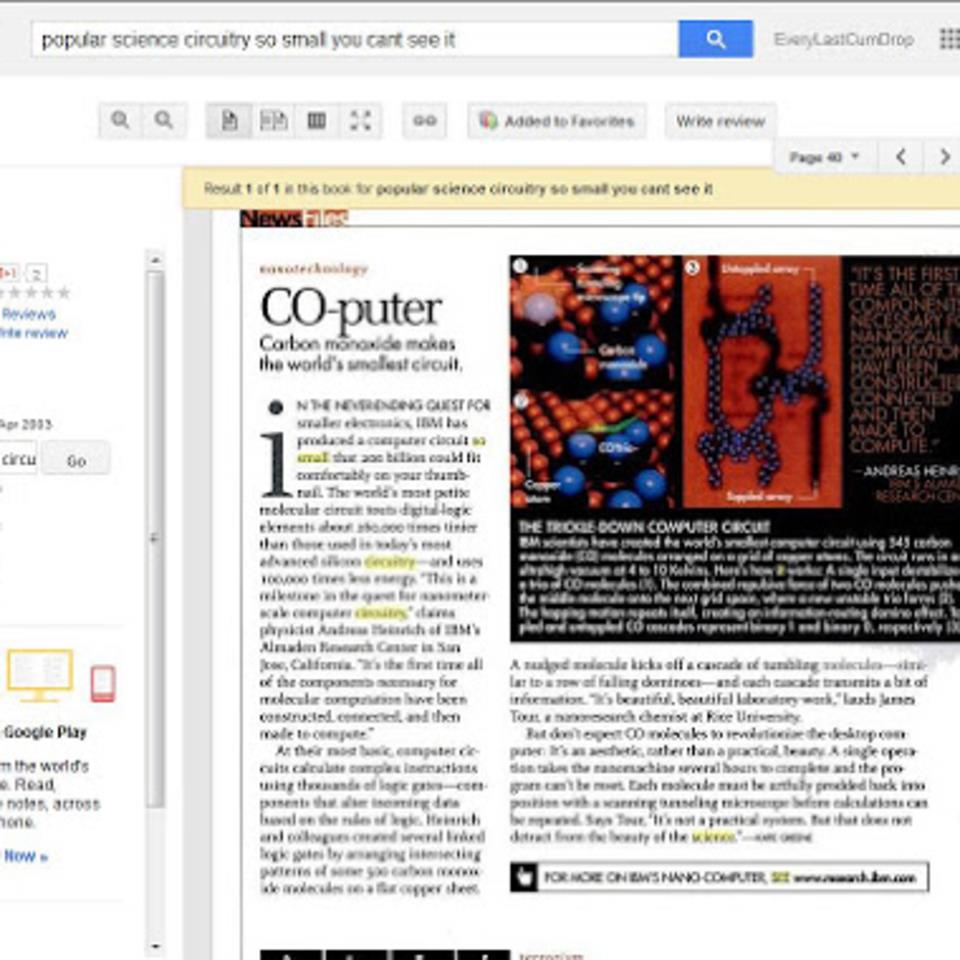The image size is (960, 960).
Task: Select the single page view icon
Action: (229, 120)
